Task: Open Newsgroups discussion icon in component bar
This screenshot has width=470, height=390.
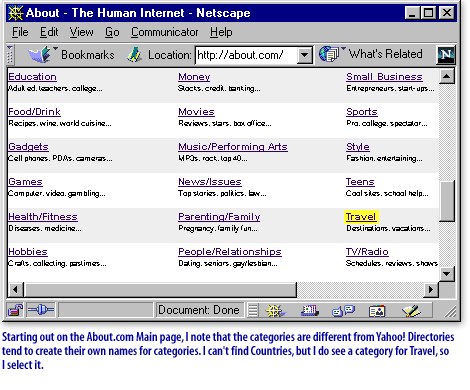Action: tap(343, 311)
